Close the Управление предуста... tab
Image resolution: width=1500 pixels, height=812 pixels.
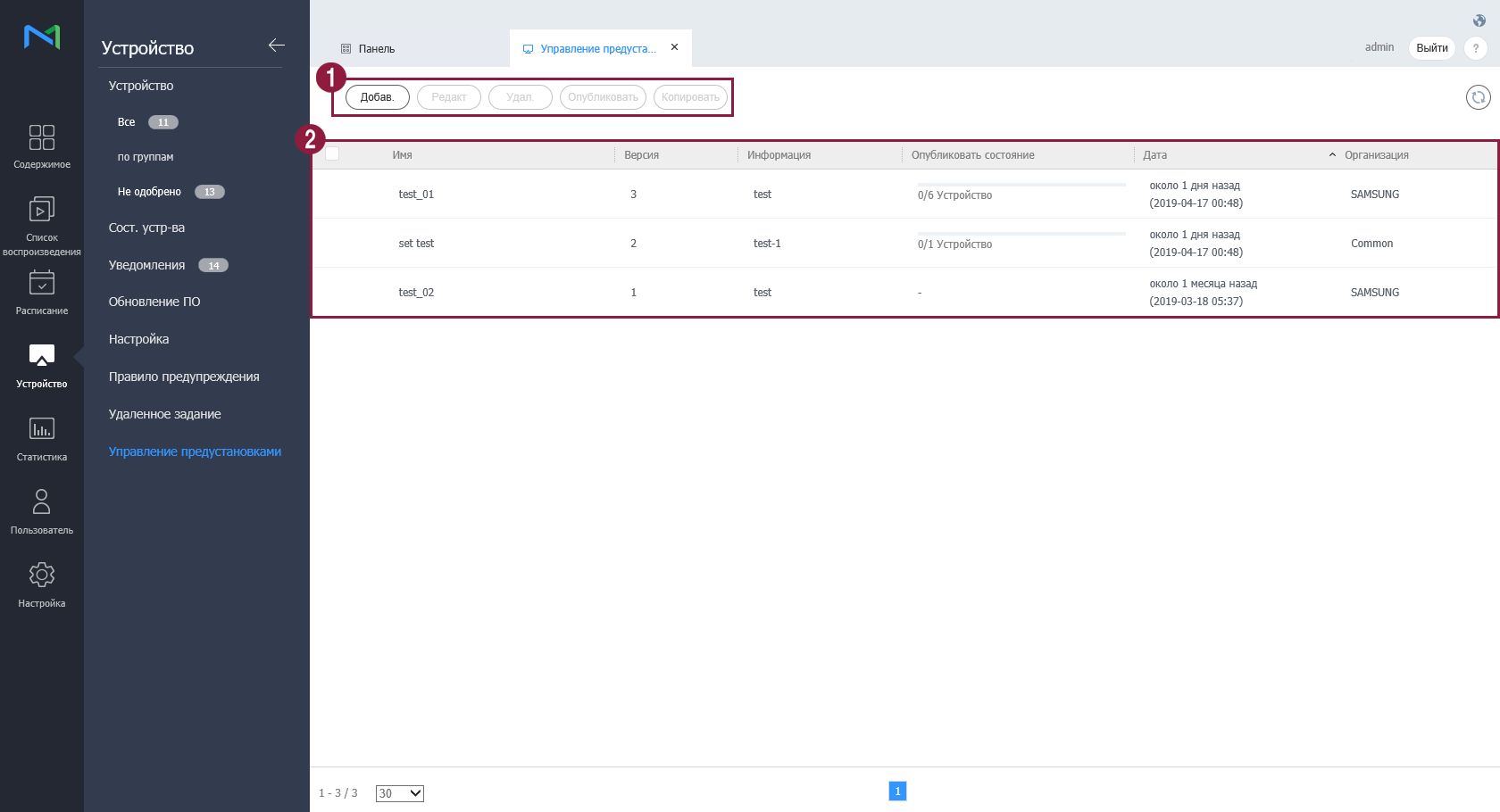(x=674, y=47)
